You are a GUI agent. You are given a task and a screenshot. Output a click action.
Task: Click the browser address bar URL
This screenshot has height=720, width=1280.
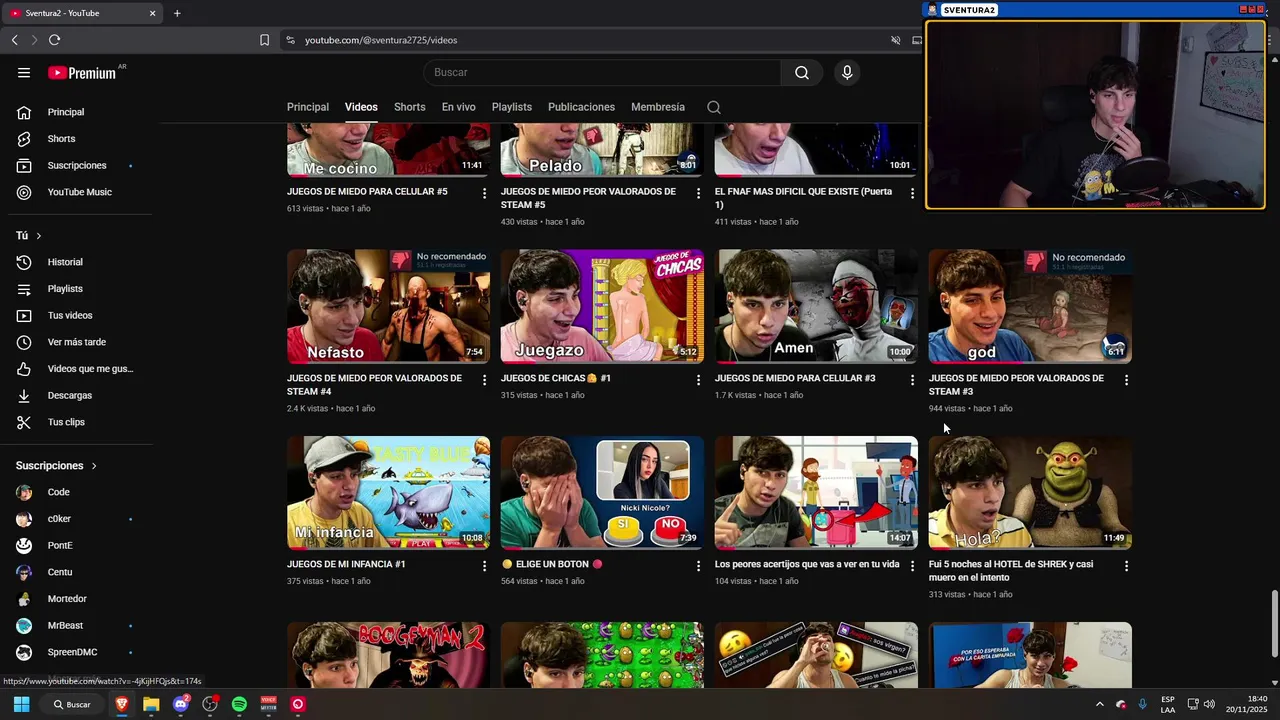pyautogui.click(x=381, y=40)
